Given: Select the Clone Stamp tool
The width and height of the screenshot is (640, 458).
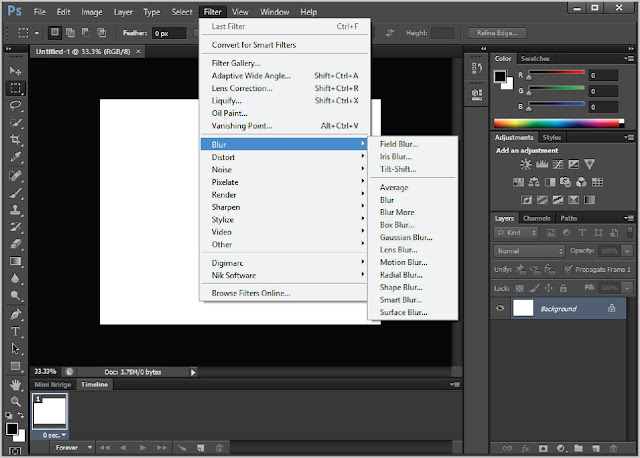Looking at the screenshot, I should [15, 210].
